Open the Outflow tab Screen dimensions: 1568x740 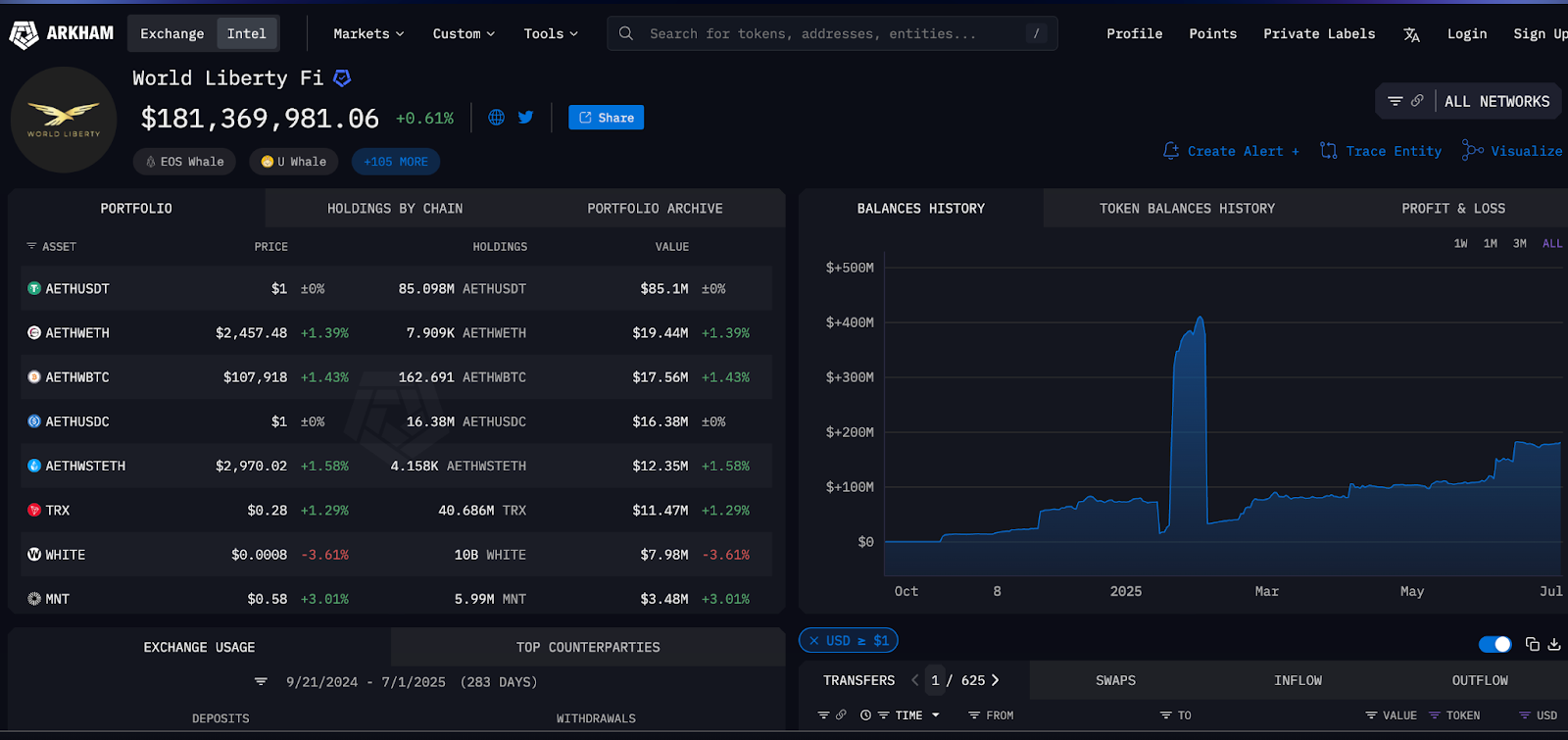[x=1480, y=680]
